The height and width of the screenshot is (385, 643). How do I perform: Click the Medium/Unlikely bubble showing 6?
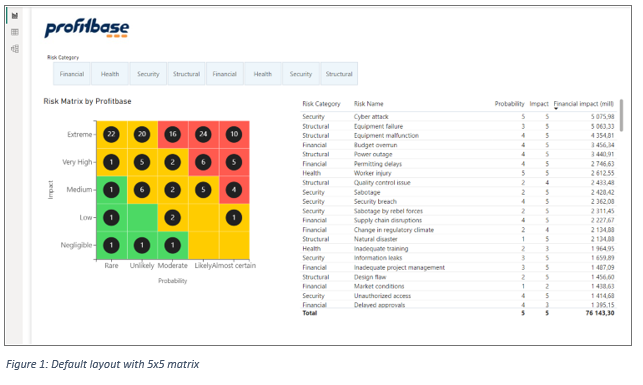(142, 190)
